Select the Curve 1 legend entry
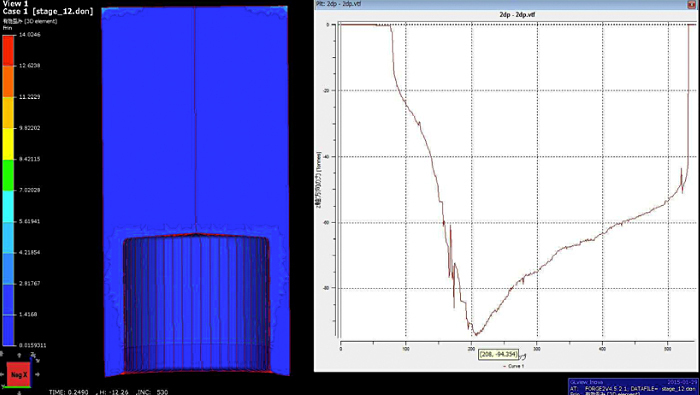Screen dimensions: 700x395 513,366
